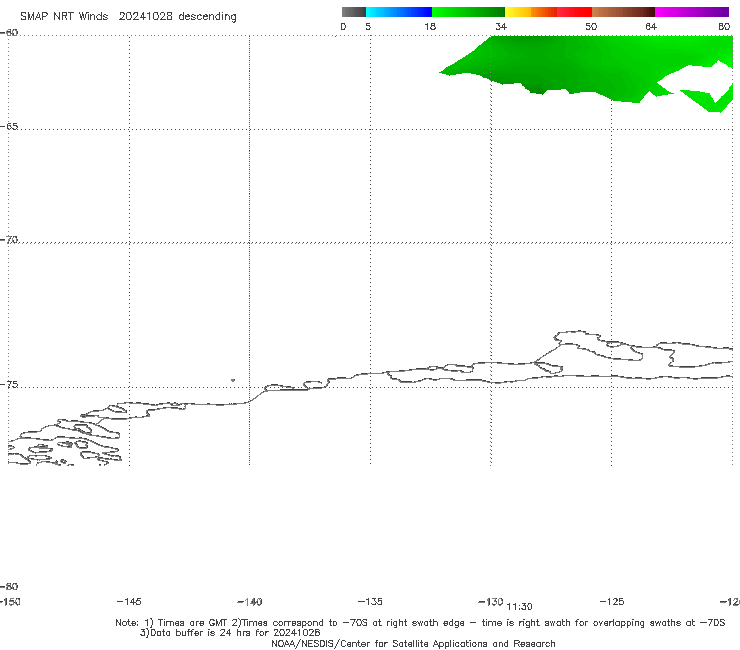
Task: Click the latitude label '-70'
Action: tap(9, 240)
